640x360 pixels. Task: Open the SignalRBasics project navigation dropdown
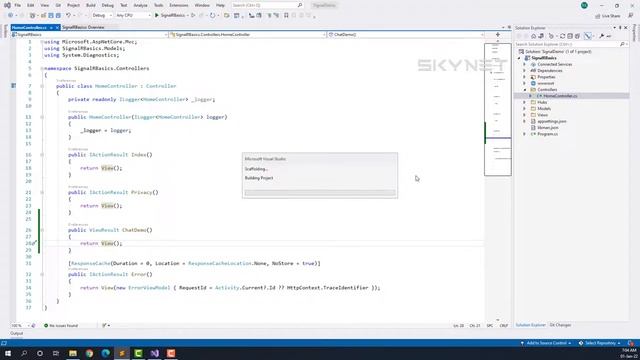(x=89, y=35)
